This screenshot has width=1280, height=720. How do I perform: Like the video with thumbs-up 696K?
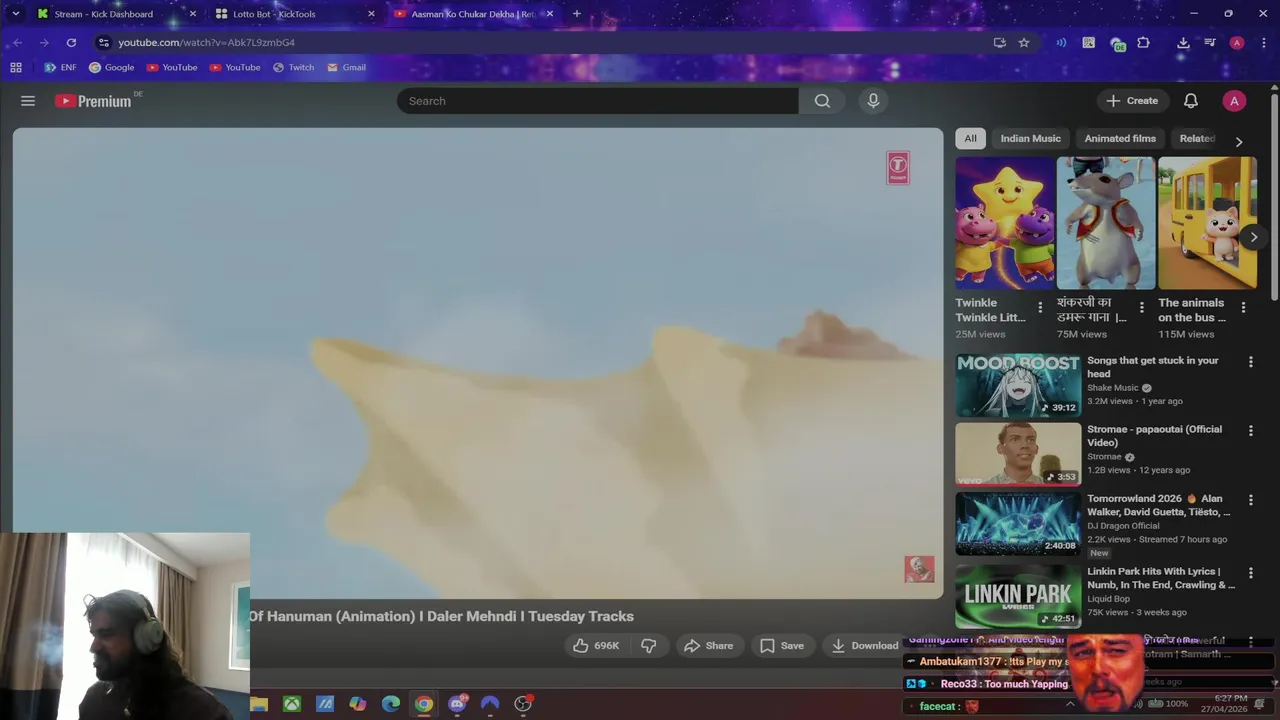tap(596, 646)
